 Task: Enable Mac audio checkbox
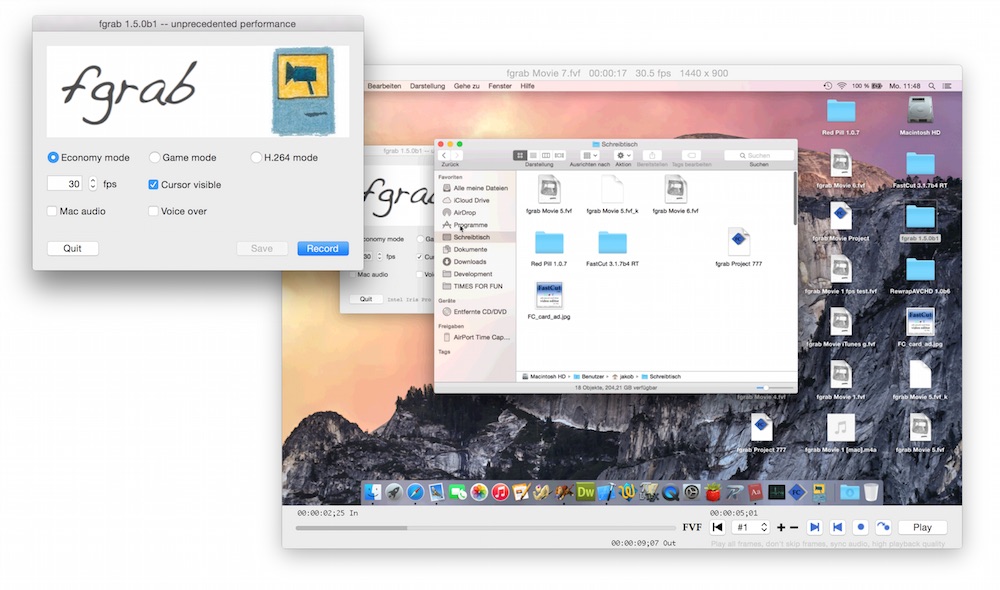(52, 211)
